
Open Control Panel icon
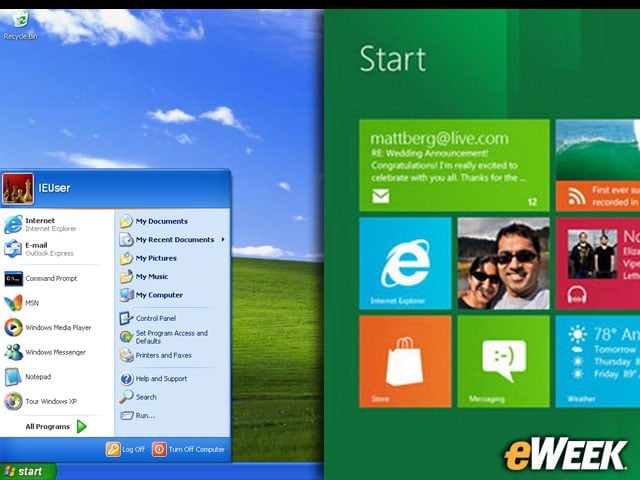[x=126, y=318]
